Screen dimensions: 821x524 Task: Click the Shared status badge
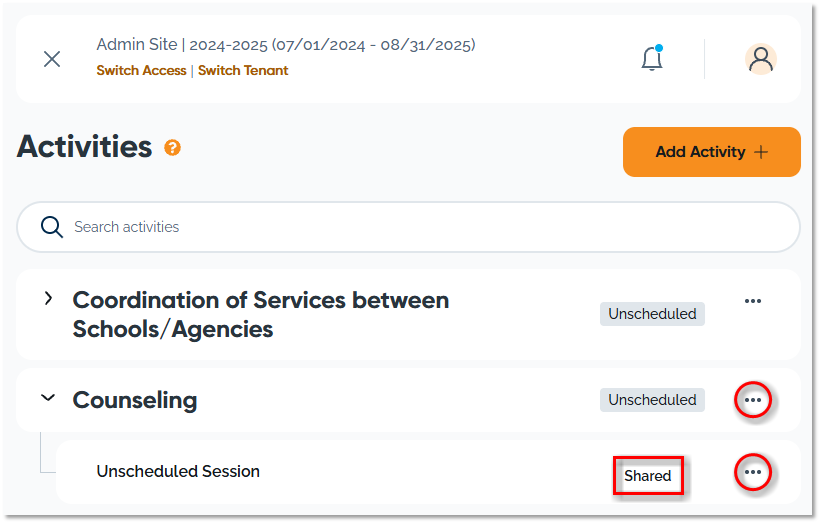[648, 476]
